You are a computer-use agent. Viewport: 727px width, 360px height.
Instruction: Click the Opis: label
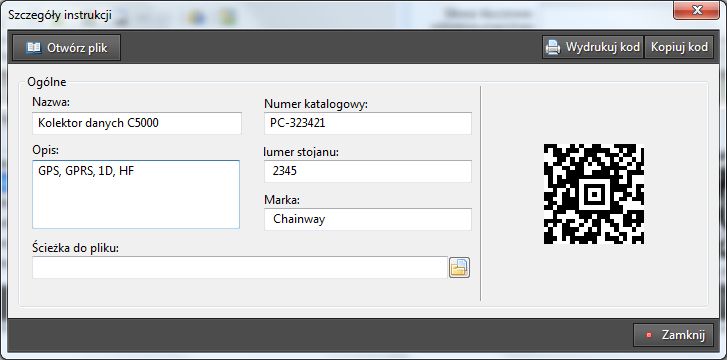[45, 150]
